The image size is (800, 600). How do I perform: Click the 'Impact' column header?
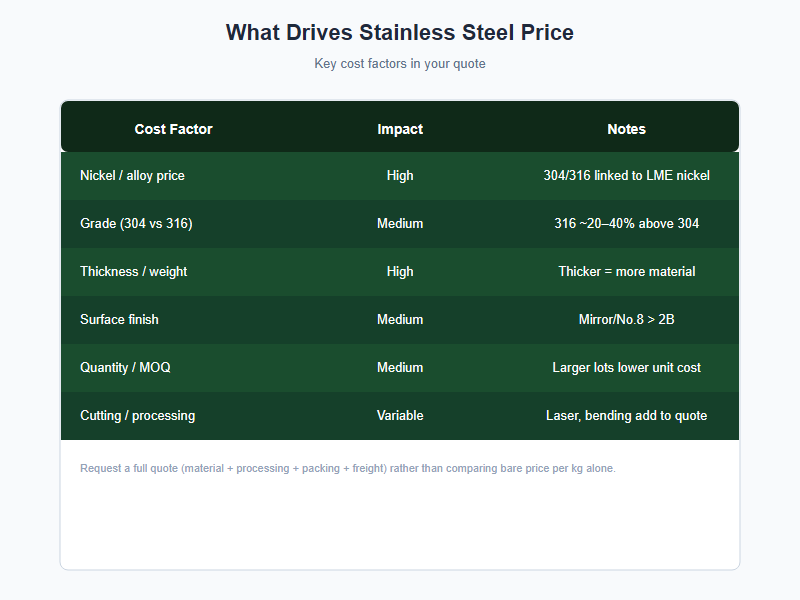pyautogui.click(x=400, y=129)
